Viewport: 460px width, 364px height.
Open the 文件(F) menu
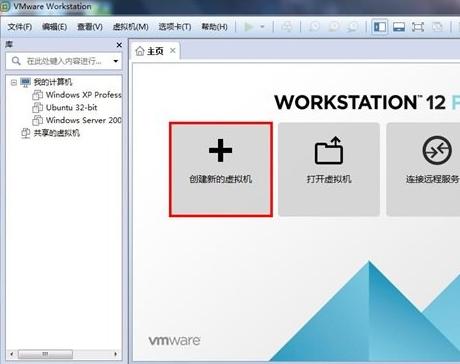coord(20,27)
